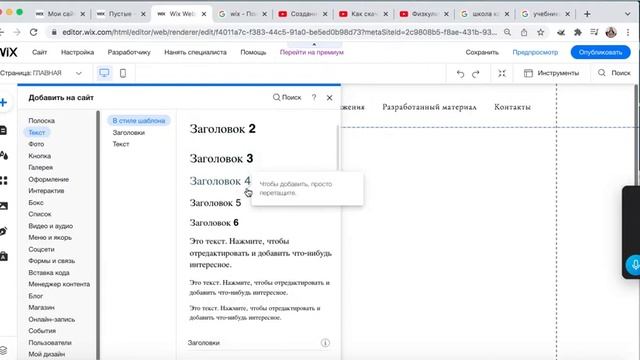640x360 pixels.
Task: Select the Меню и якорь category
Action: pos(50,238)
